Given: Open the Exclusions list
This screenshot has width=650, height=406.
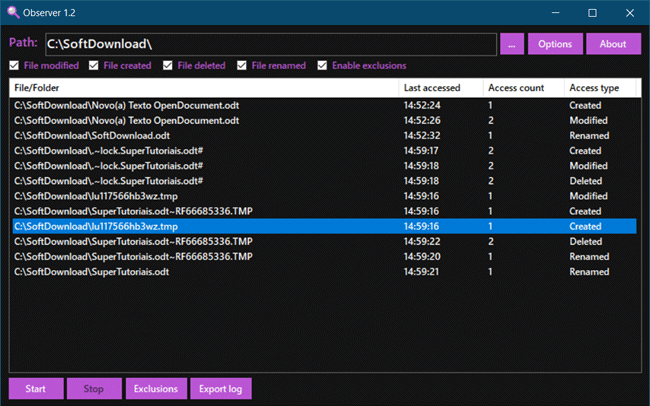Looking at the screenshot, I should tap(155, 388).
